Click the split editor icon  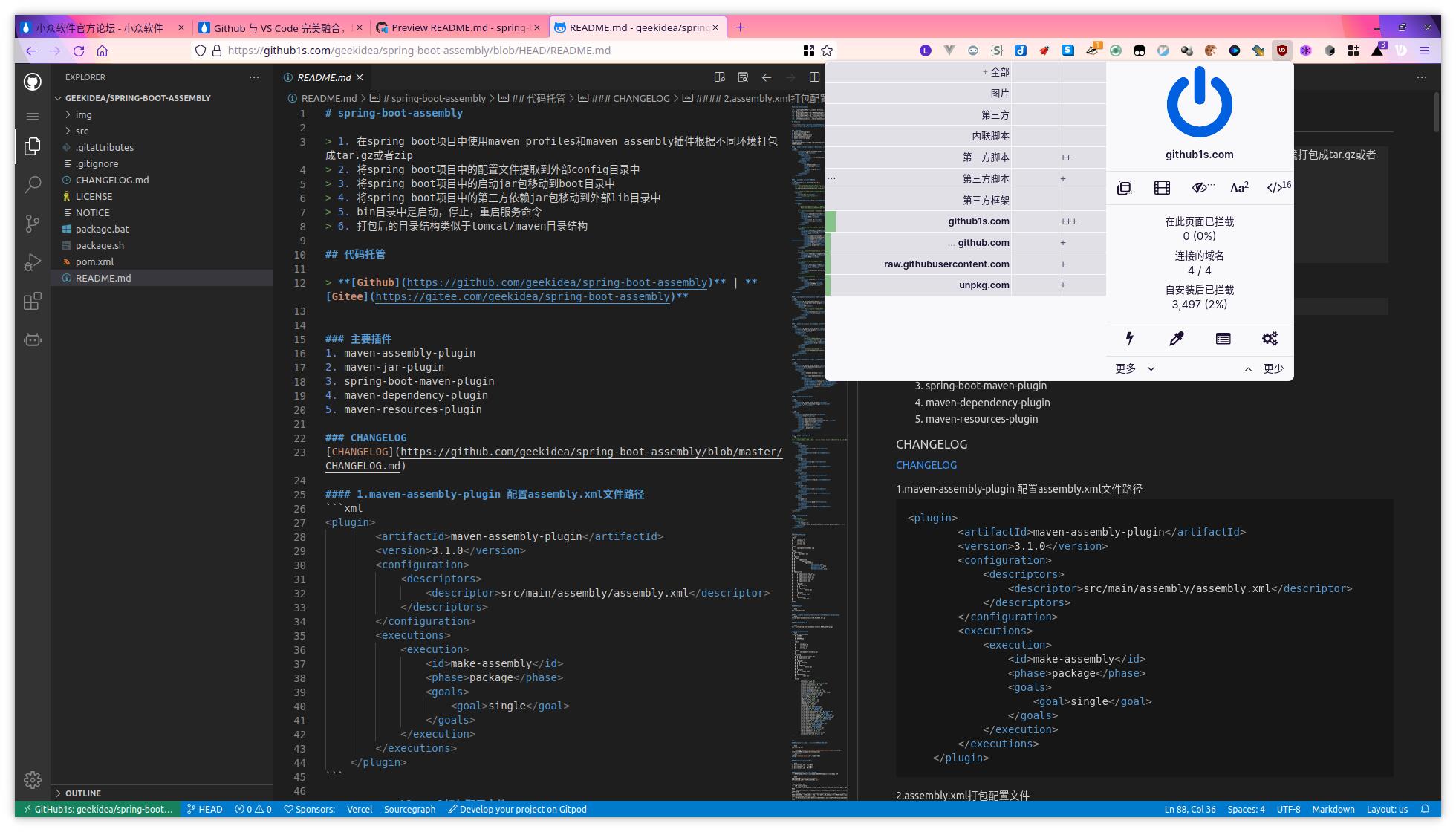pos(814,77)
